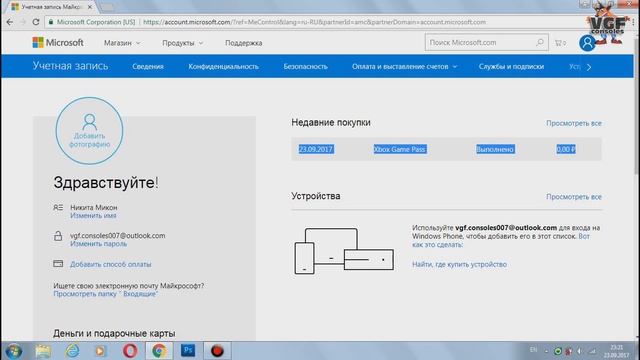Viewport: 640px width, 360px height.
Task: Click the Деньги и подарочные карты heading
Action: pyautogui.click(x=114, y=333)
